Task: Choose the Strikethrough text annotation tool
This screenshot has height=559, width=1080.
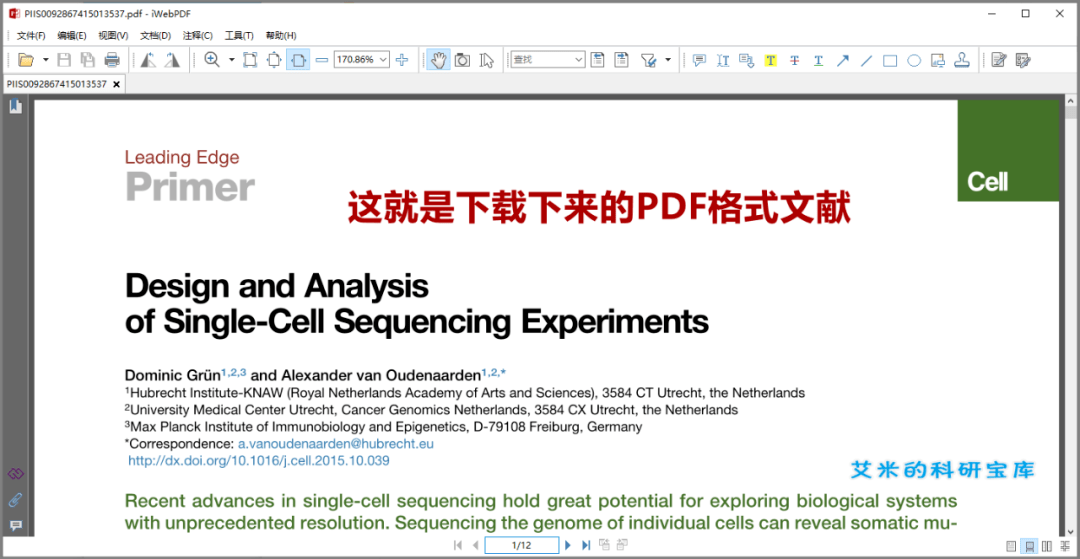Action: coord(794,60)
